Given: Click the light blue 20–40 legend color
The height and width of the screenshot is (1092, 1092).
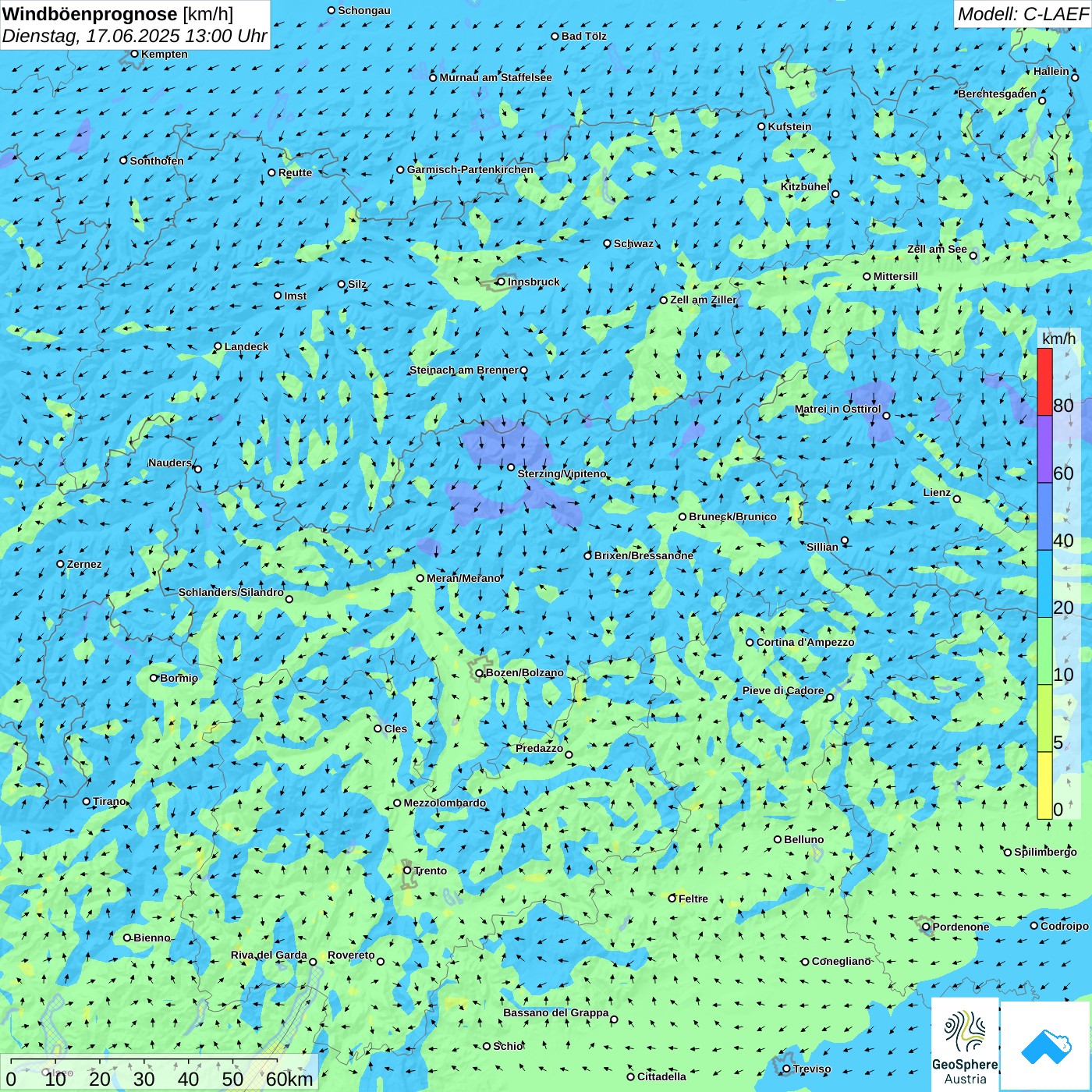Looking at the screenshot, I should (1044, 584).
